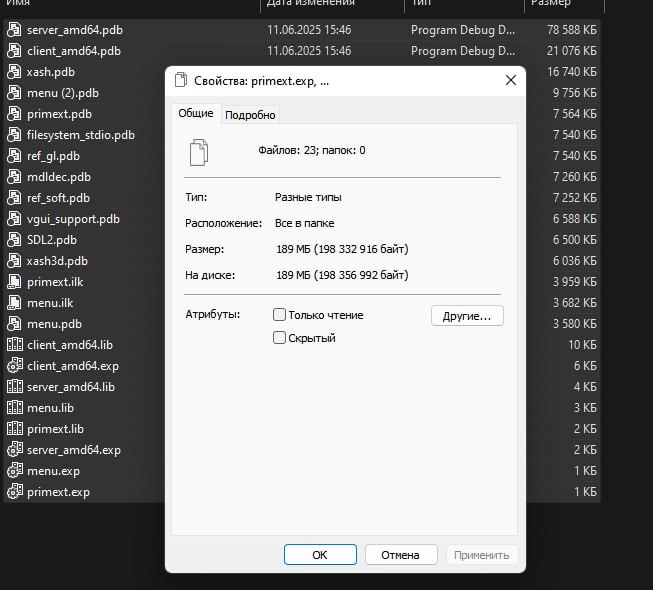Viewport: 653px width, 590px height.
Task: Click the client_amd64.exp file icon
Action: click(x=14, y=366)
